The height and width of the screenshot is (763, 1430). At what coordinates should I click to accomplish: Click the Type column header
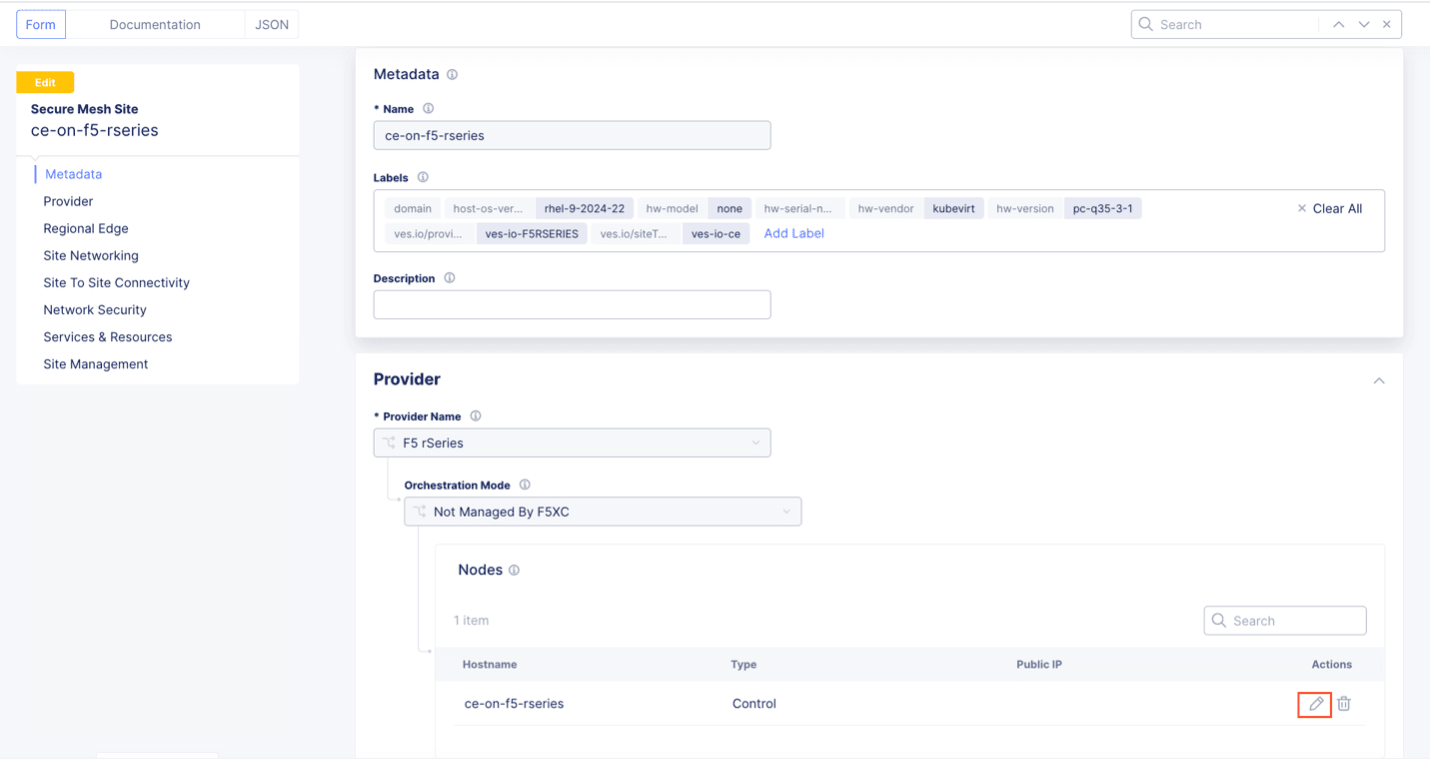744,665
